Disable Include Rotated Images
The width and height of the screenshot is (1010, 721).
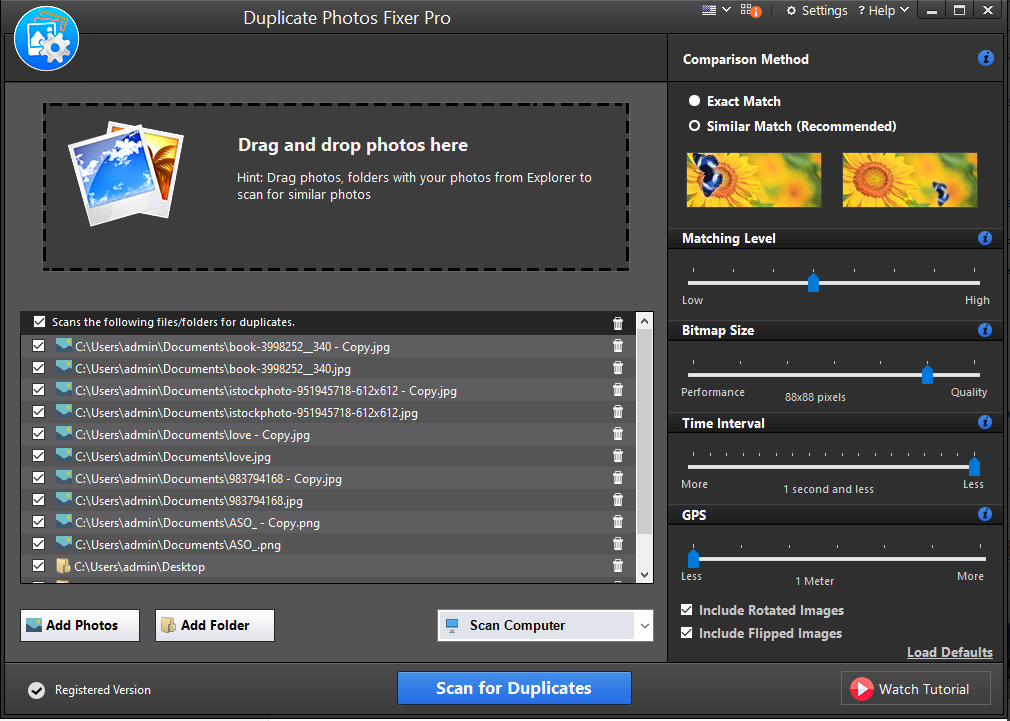685,610
